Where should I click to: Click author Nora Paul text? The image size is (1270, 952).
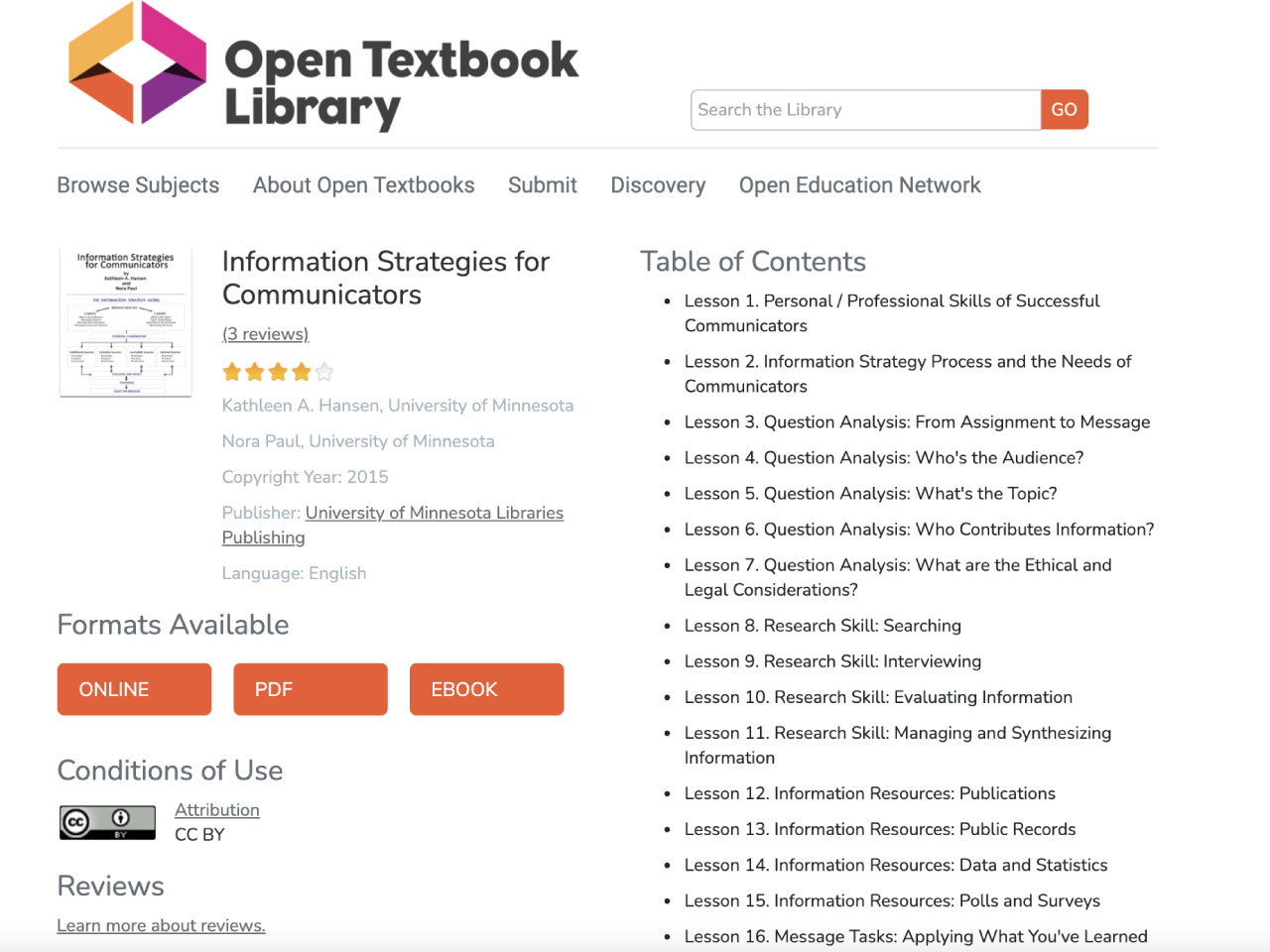[x=358, y=441]
